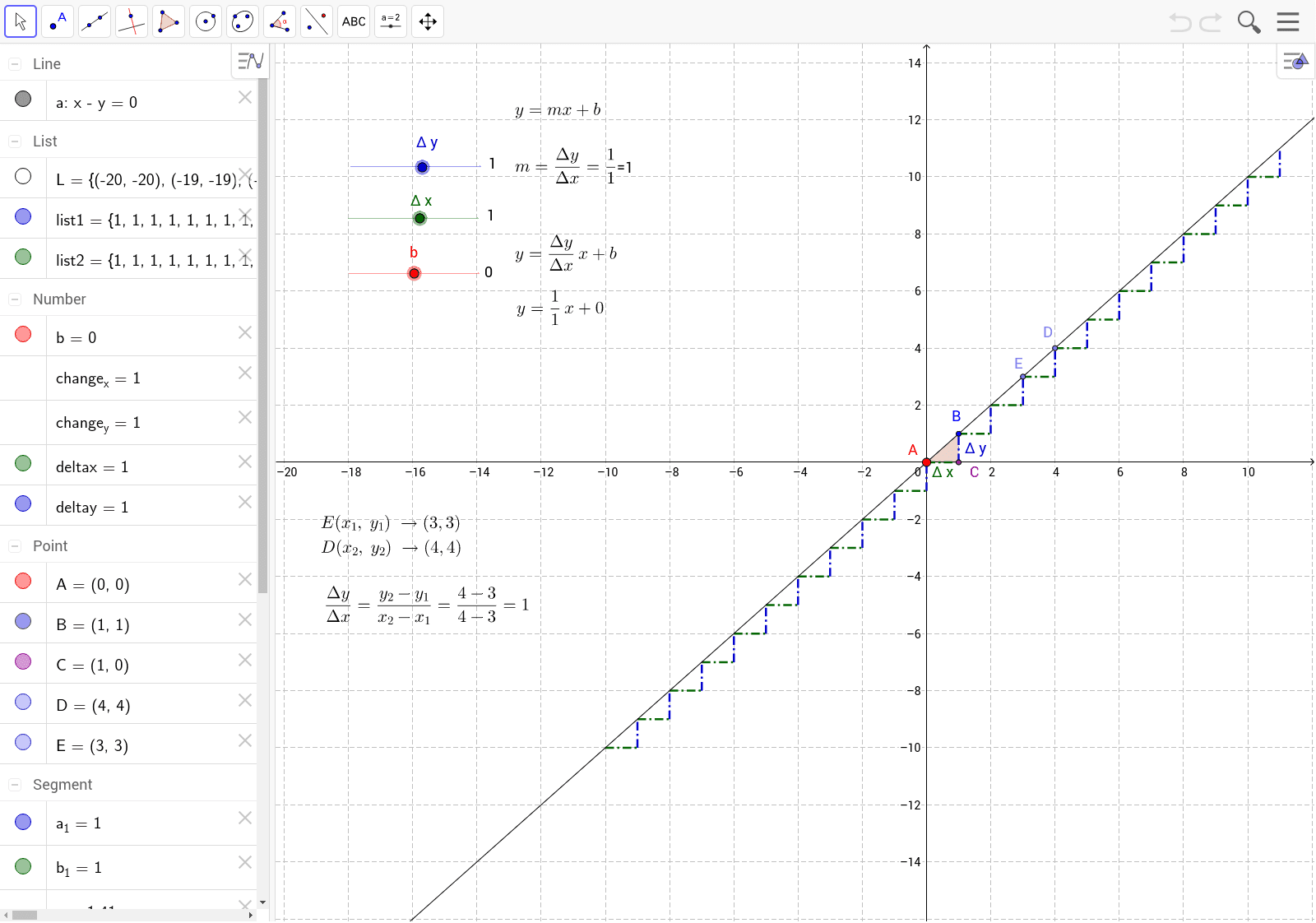Select the Angle tool
The width and height of the screenshot is (1316, 923).
280,21
